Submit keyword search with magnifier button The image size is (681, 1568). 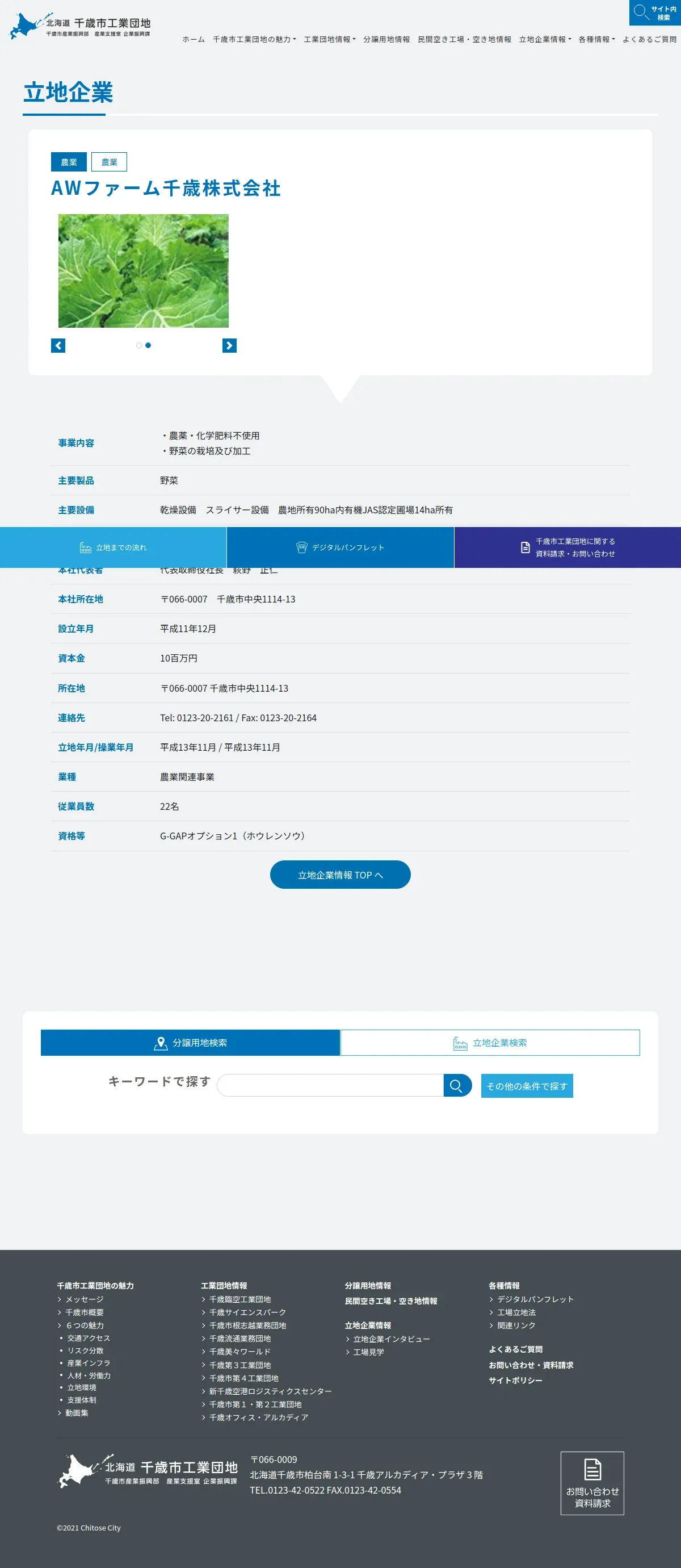click(457, 1085)
